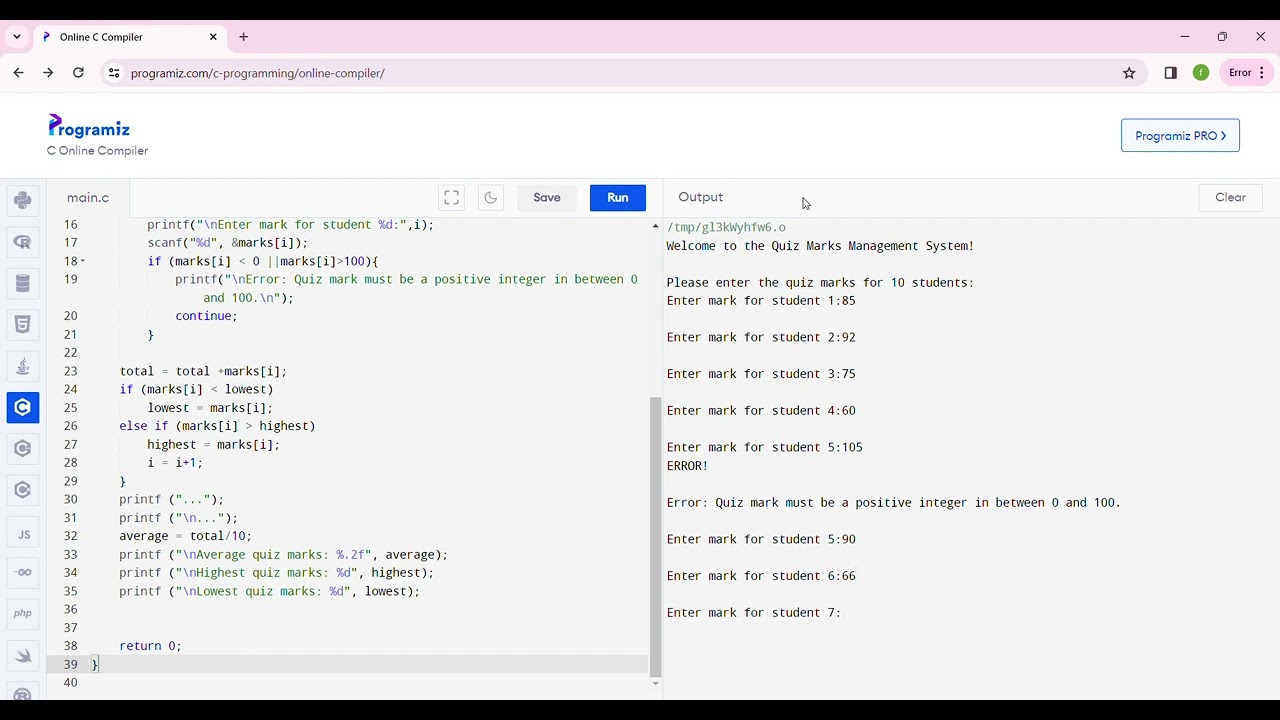Open a new browser tab
This screenshot has width=1280, height=720.
click(x=244, y=37)
